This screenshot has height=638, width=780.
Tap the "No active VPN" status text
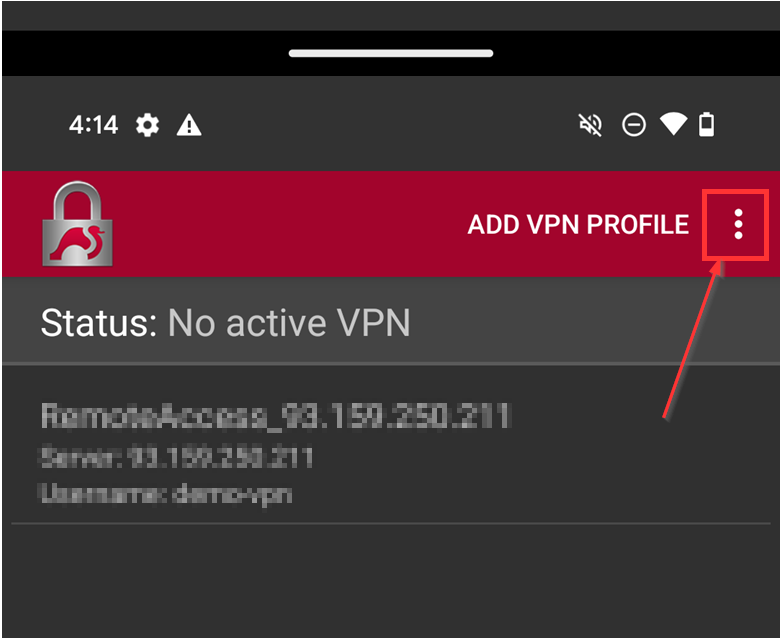(289, 323)
